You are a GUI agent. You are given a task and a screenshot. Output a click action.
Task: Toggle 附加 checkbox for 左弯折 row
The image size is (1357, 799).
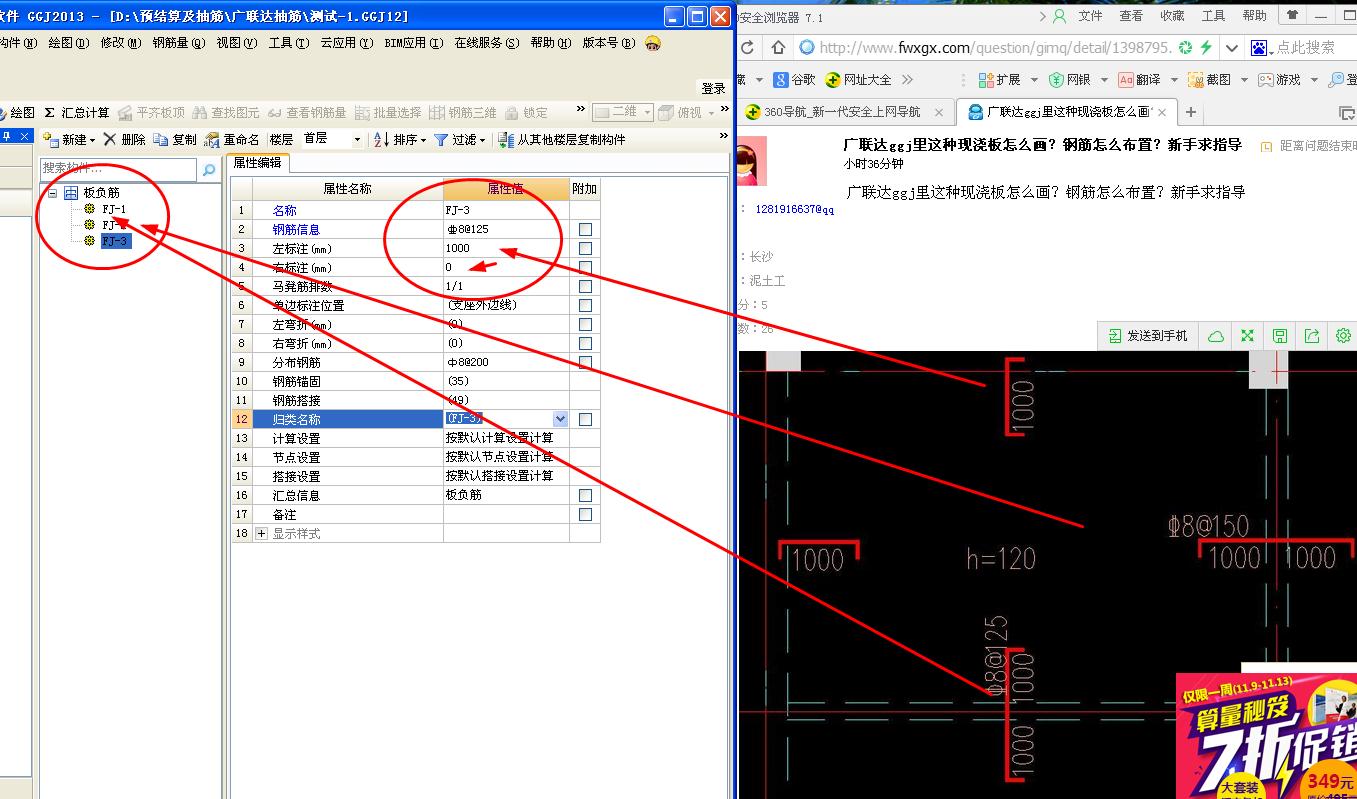click(585, 325)
